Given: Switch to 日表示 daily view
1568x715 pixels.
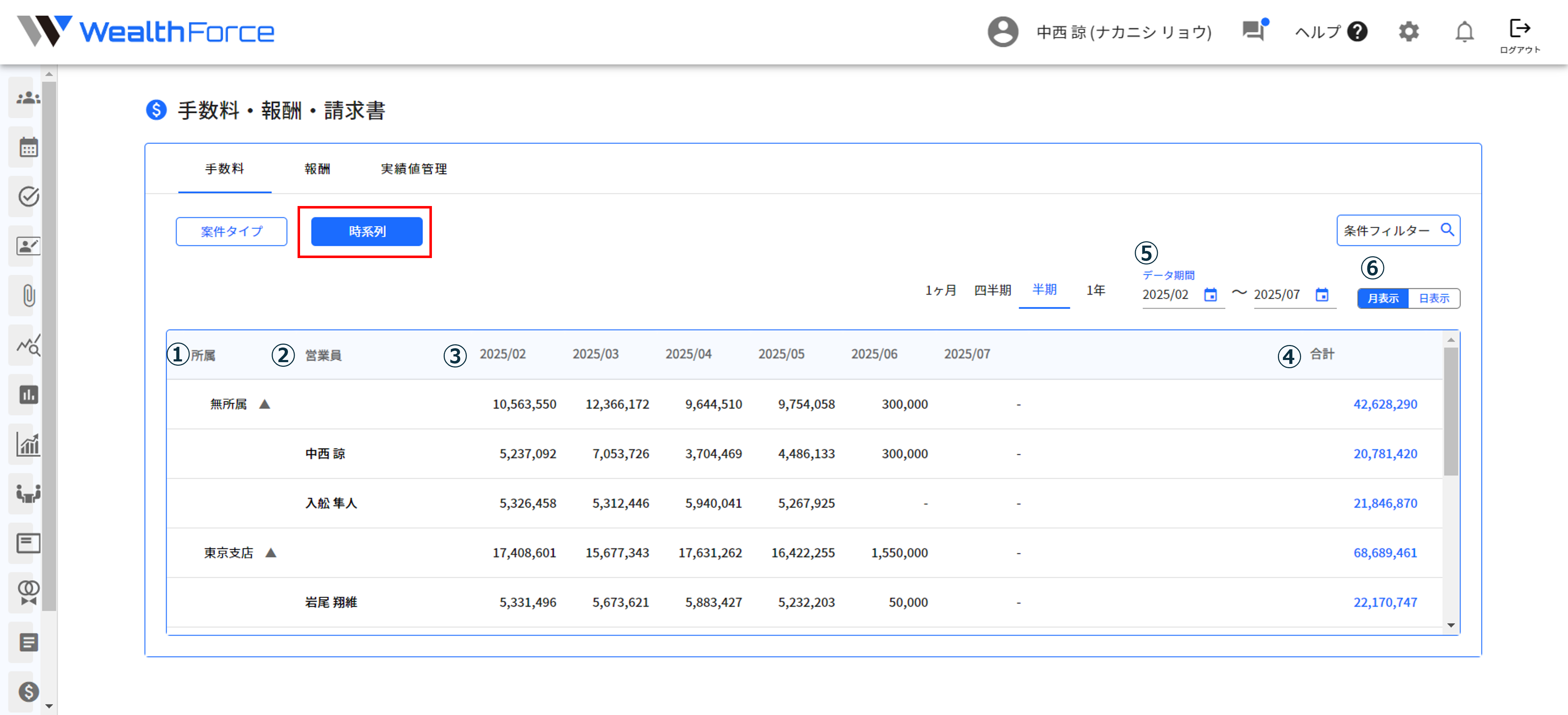Looking at the screenshot, I should pos(1434,298).
